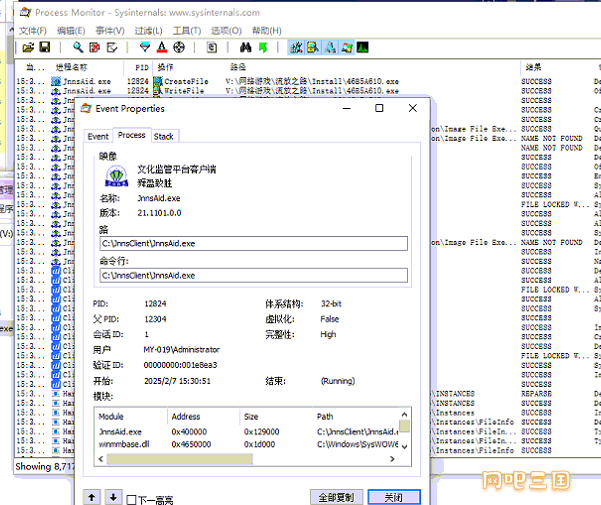
Task: Open the 编辑(E) menu
Action: (x=71, y=31)
